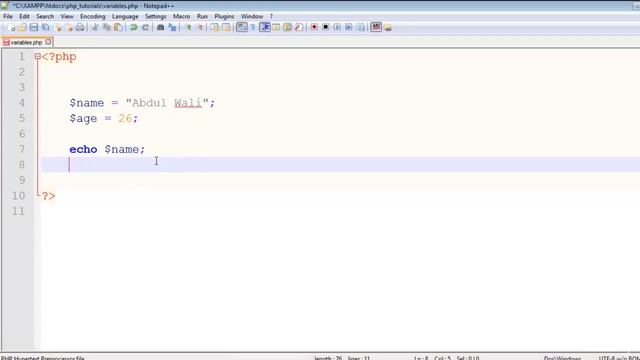Click line number 4 in the margin

[22, 102]
